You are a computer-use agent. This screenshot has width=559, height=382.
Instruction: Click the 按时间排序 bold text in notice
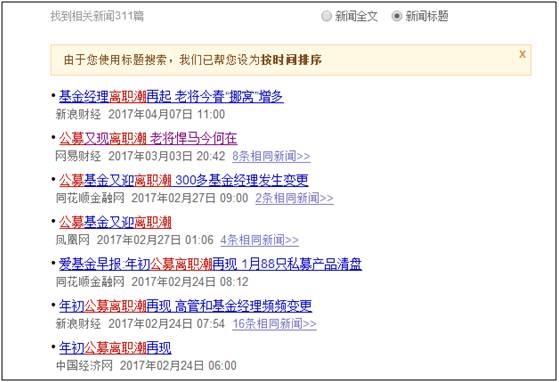click(x=291, y=60)
